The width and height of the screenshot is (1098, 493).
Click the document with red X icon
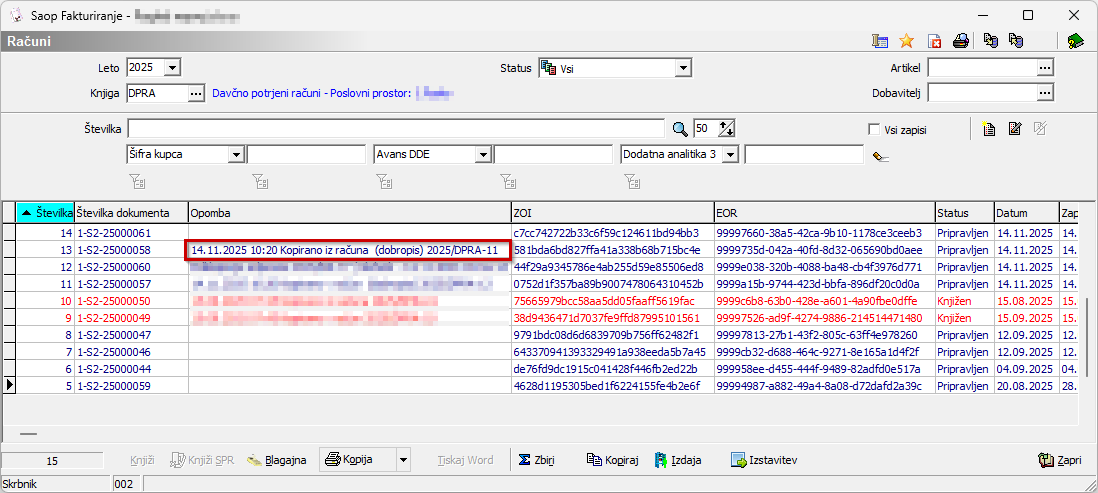934,41
